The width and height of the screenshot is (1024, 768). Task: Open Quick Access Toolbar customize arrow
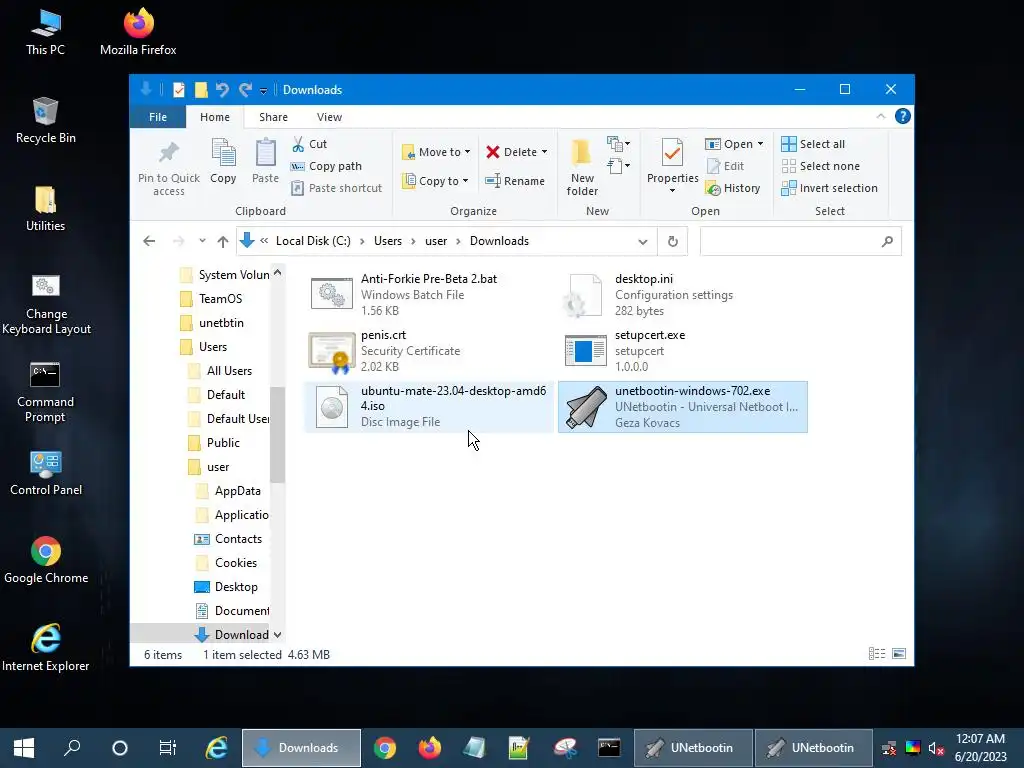263,90
